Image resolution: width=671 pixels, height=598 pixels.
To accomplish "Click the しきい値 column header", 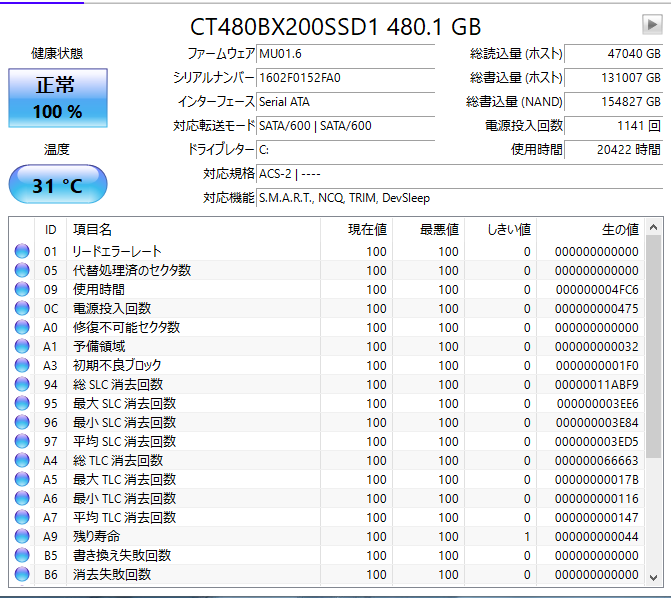I will (x=500, y=229).
